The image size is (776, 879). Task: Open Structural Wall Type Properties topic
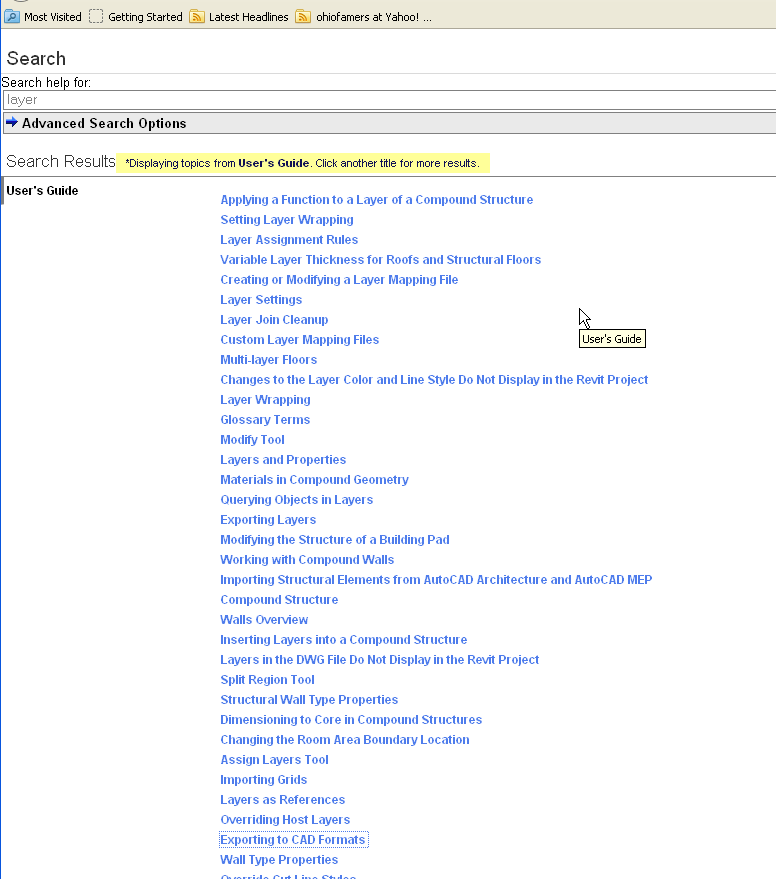(x=309, y=700)
